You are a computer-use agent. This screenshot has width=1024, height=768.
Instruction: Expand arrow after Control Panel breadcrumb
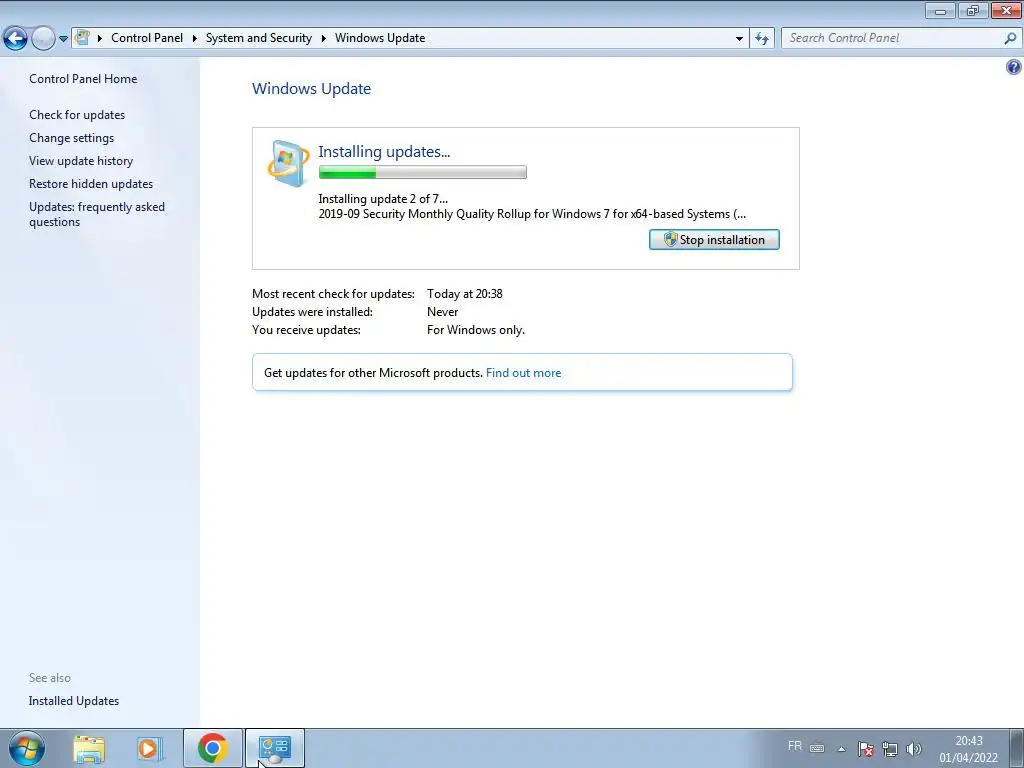pyautogui.click(x=195, y=39)
